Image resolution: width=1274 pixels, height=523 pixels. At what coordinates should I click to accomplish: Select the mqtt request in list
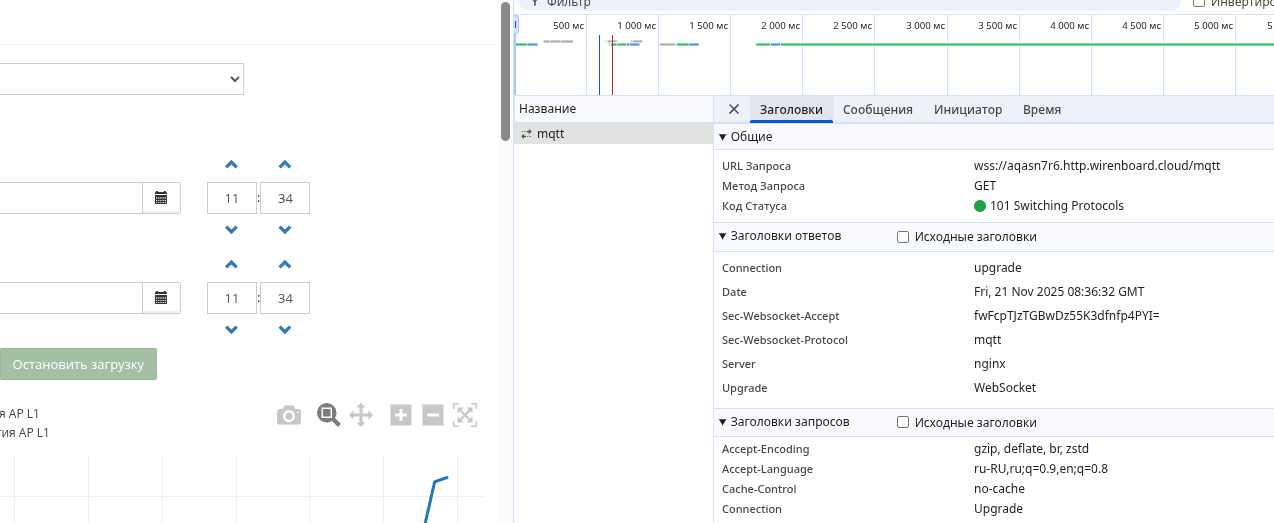(x=550, y=133)
